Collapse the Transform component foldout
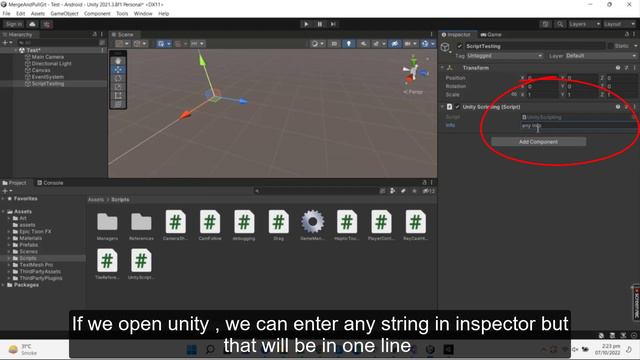This screenshot has height=360, width=640. point(442,68)
